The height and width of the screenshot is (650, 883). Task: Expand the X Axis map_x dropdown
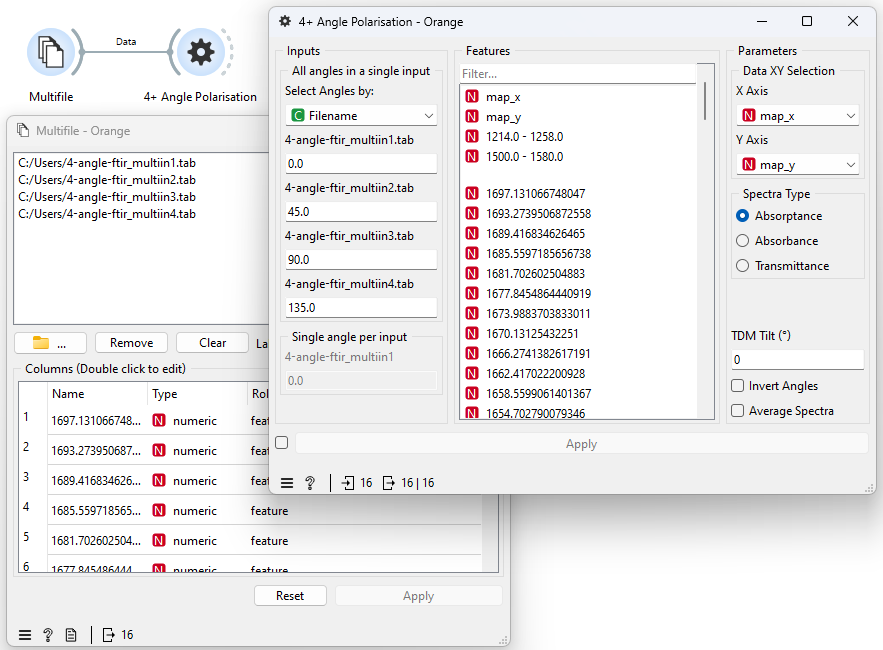click(797, 116)
